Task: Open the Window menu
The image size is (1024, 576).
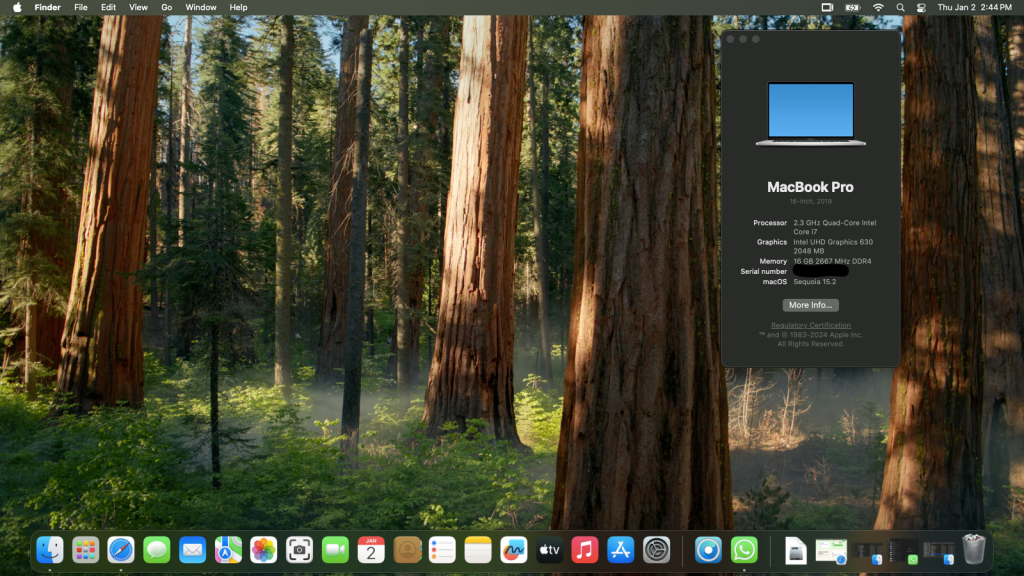Action: (x=201, y=7)
